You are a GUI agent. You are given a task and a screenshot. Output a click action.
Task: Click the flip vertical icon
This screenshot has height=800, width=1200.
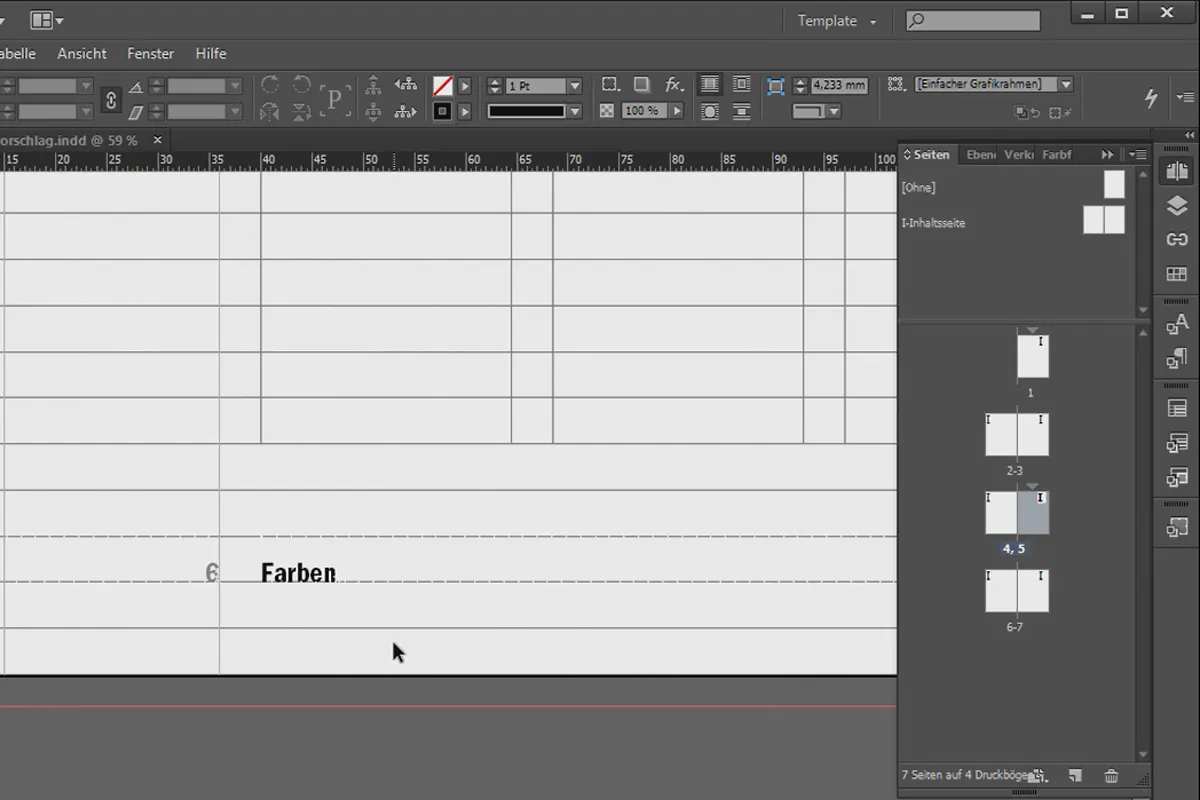click(302, 112)
